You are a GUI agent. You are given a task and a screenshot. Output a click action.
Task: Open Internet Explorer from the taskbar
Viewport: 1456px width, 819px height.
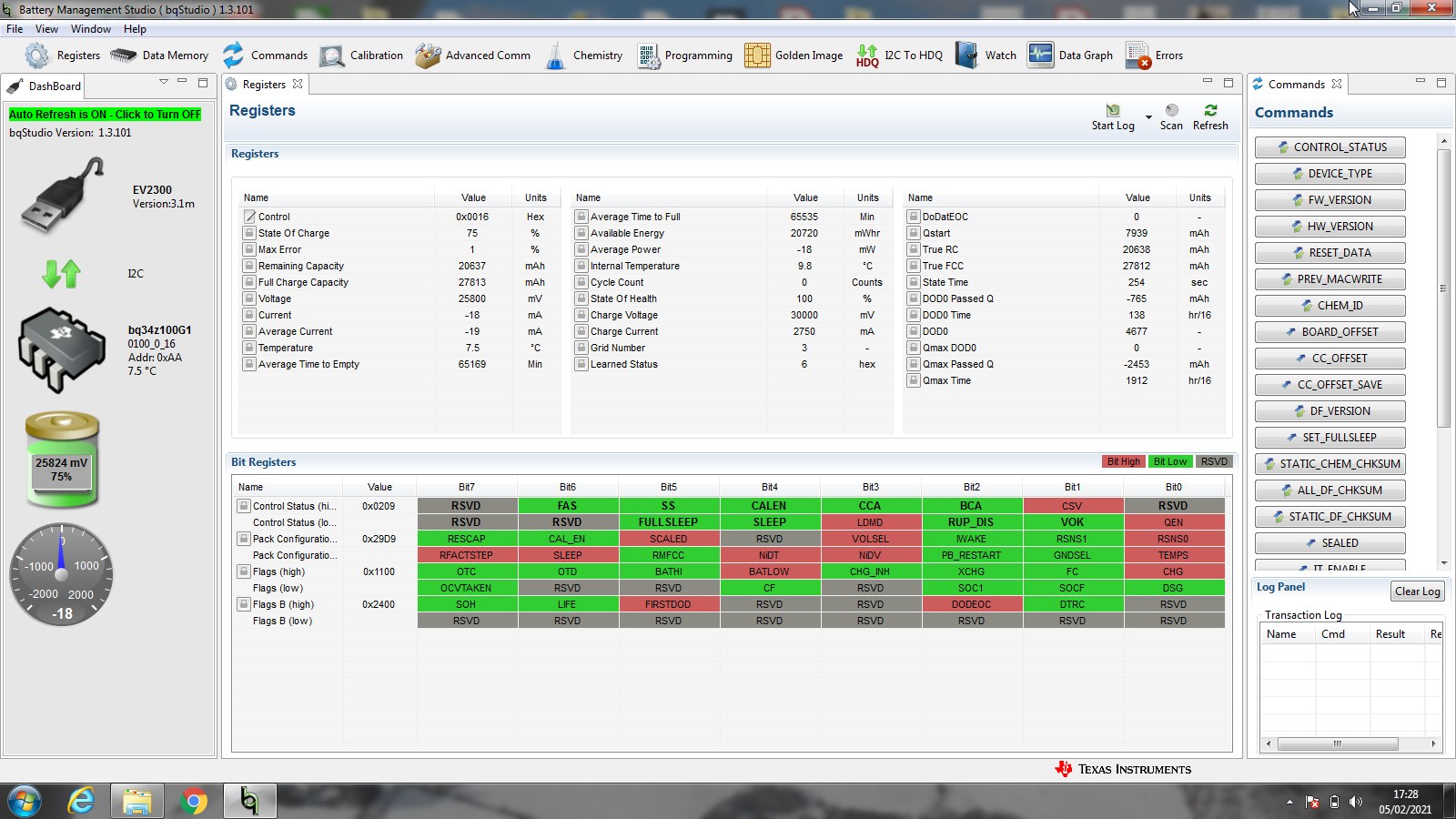point(82,801)
